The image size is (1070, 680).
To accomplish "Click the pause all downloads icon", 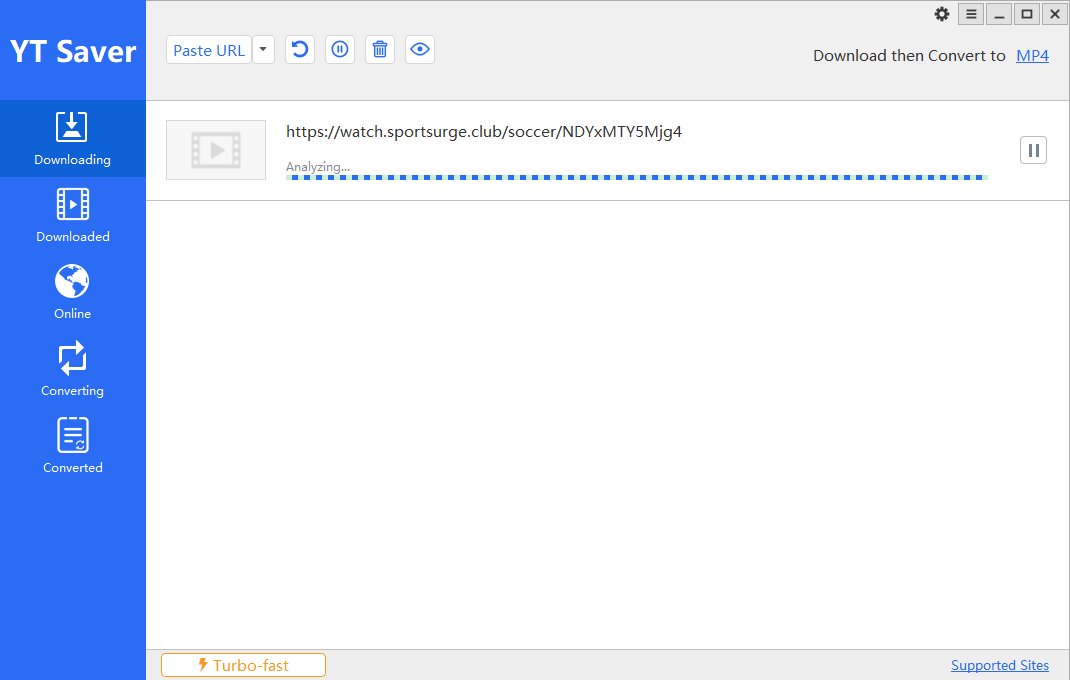I will tap(340, 50).
